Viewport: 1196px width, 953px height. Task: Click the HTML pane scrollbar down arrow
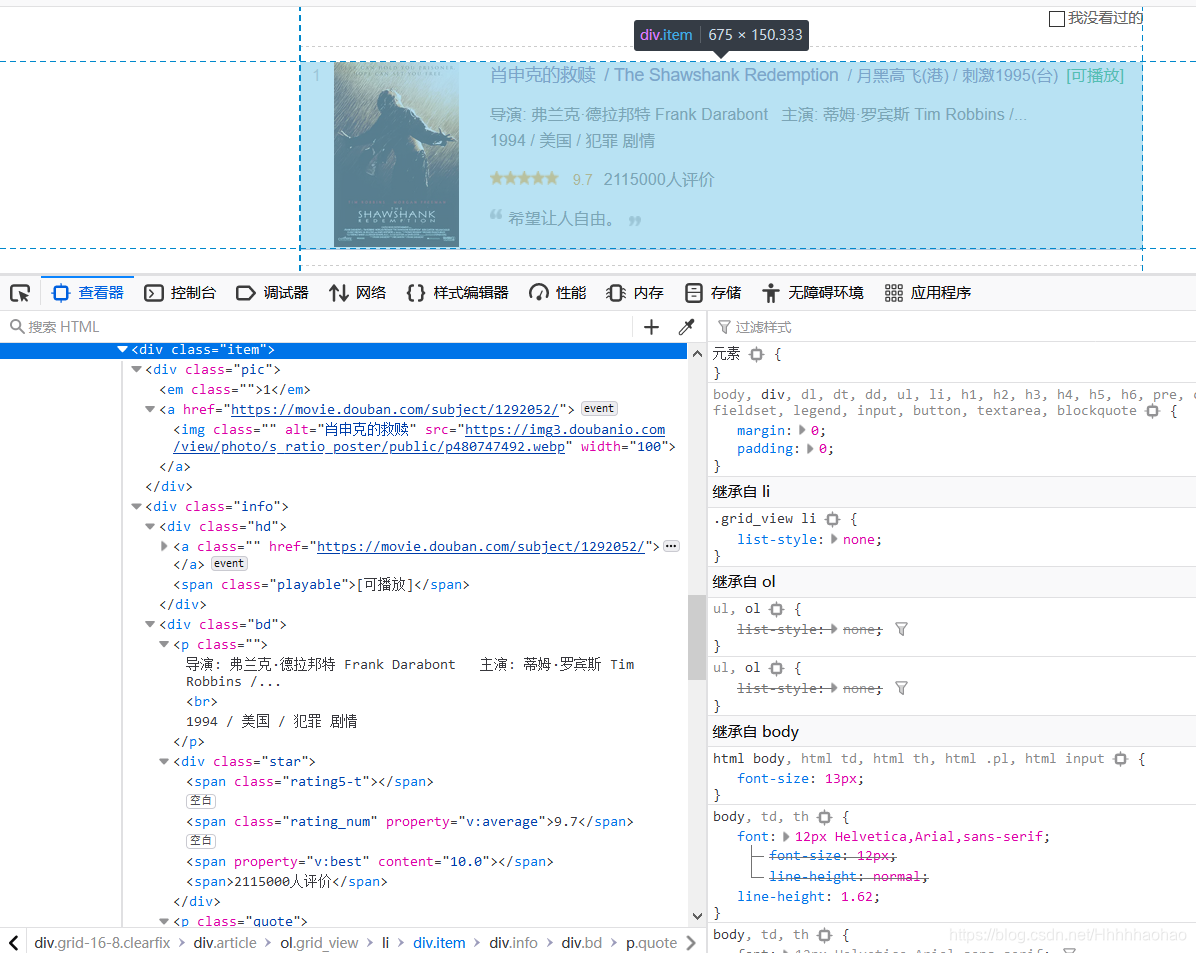click(697, 916)
